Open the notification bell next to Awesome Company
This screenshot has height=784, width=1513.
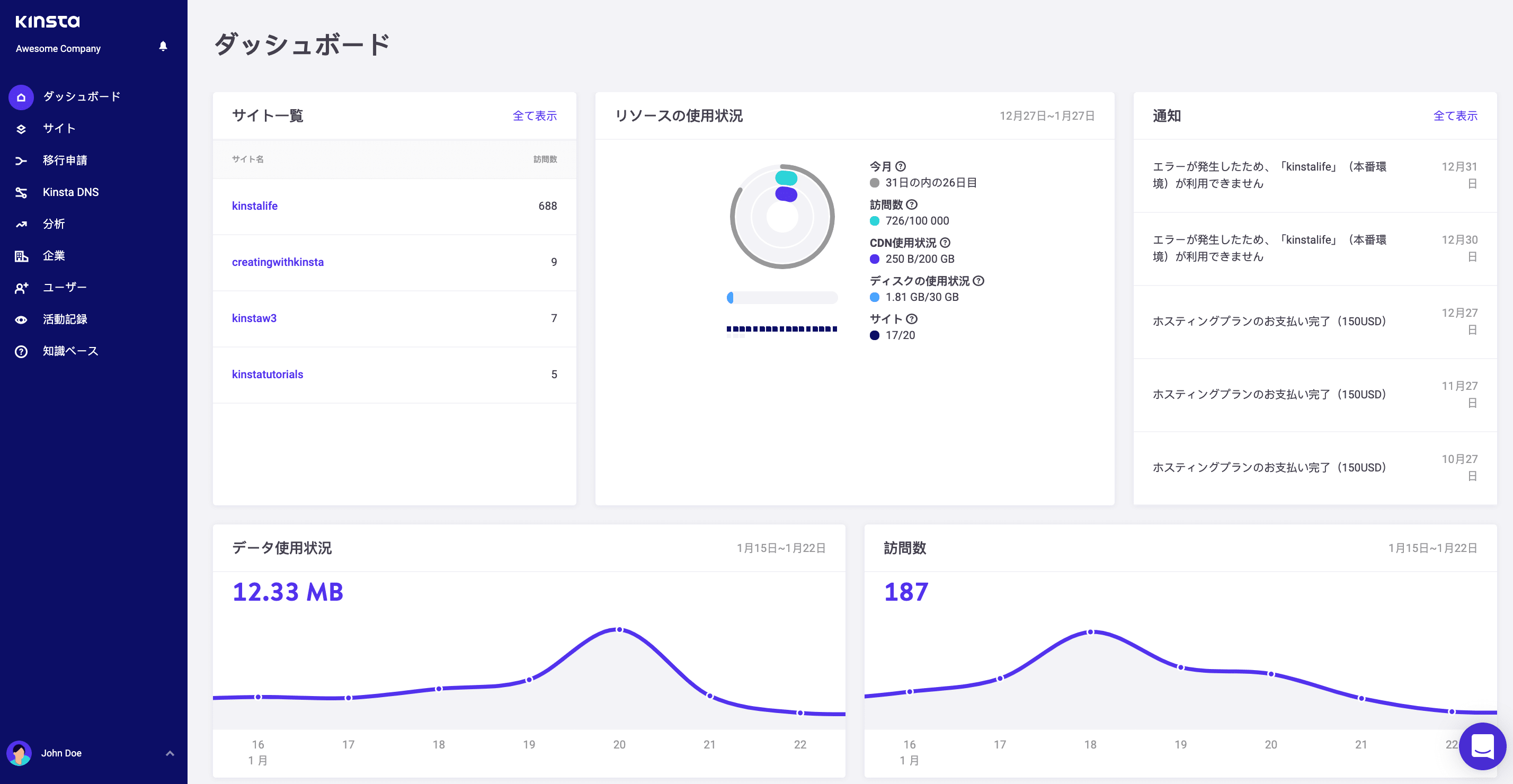pos(163,47)
